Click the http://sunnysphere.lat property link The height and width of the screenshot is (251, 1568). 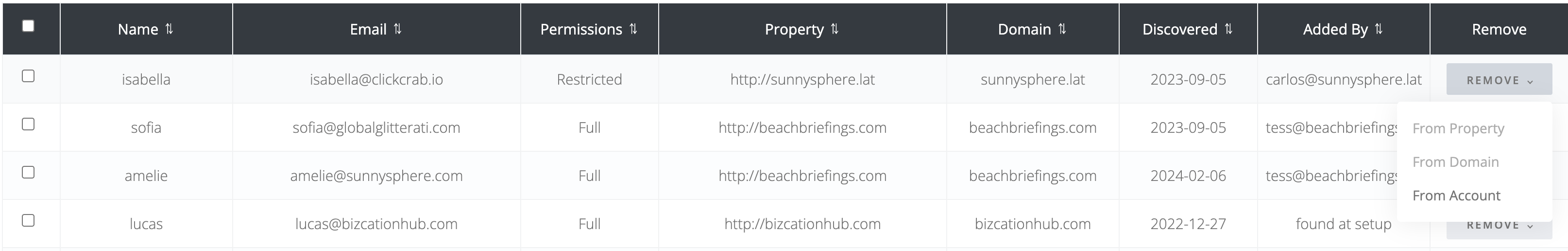point(802,80)
